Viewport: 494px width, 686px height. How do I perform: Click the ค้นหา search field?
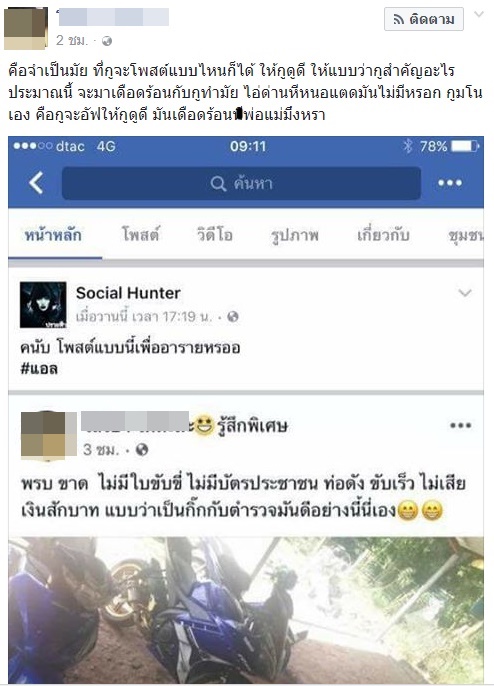click(241, 183)
